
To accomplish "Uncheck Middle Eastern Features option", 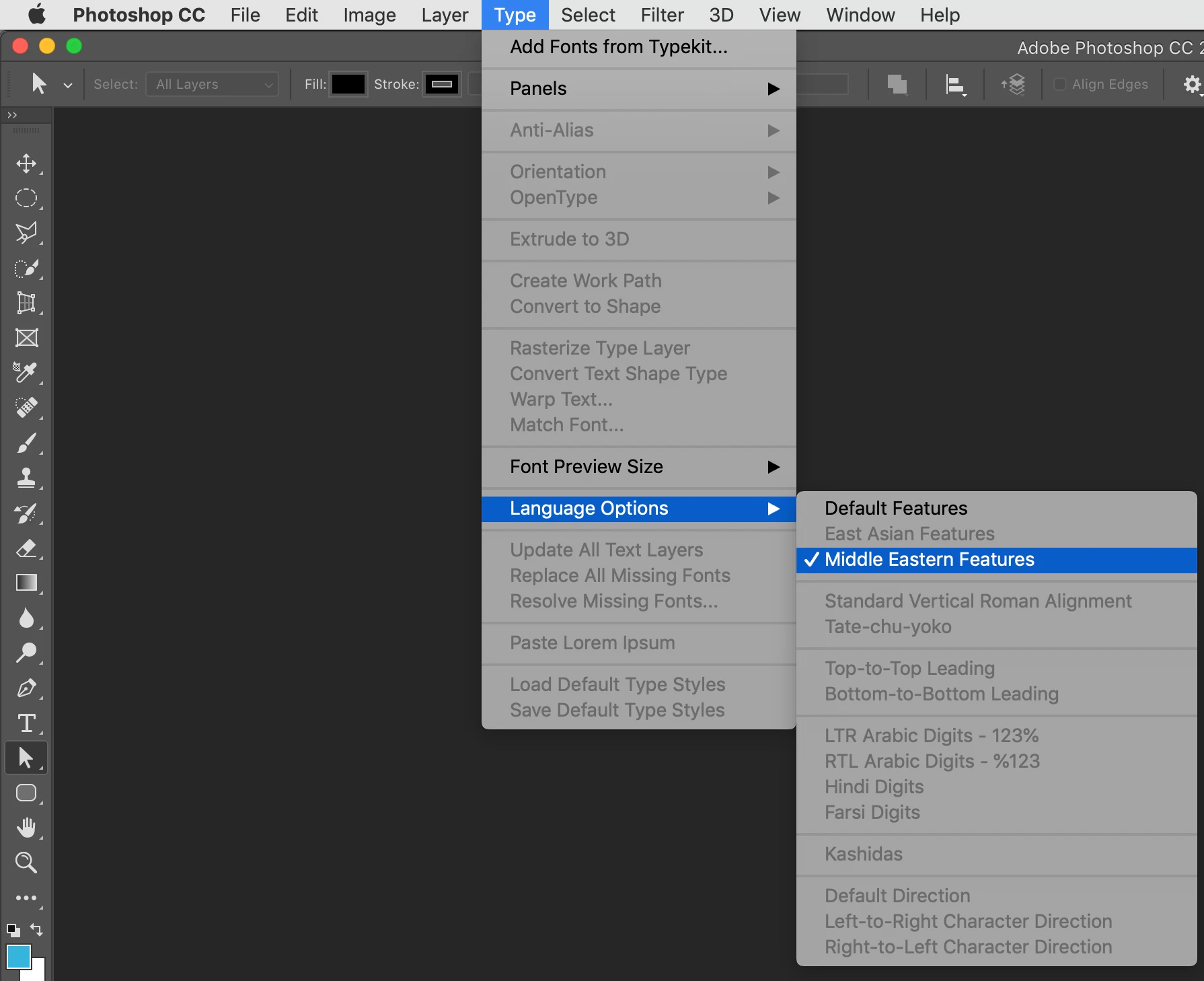I will pyautogui.click(x=997, y=560).
